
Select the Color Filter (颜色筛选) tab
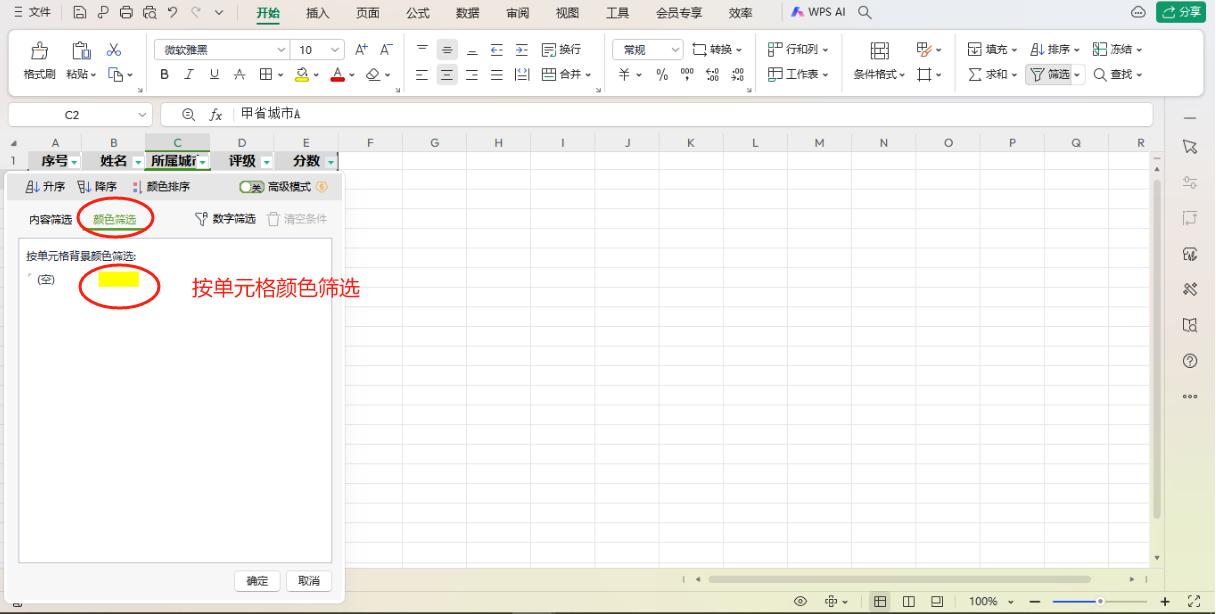tap(115, 219)
